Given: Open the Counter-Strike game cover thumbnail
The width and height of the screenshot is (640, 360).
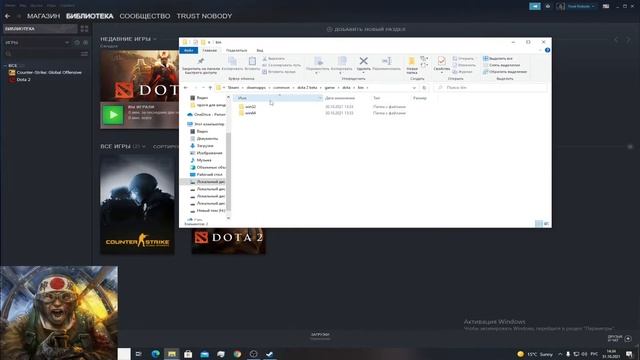Looking at the screenshot, I should click(x=137, y=203).
